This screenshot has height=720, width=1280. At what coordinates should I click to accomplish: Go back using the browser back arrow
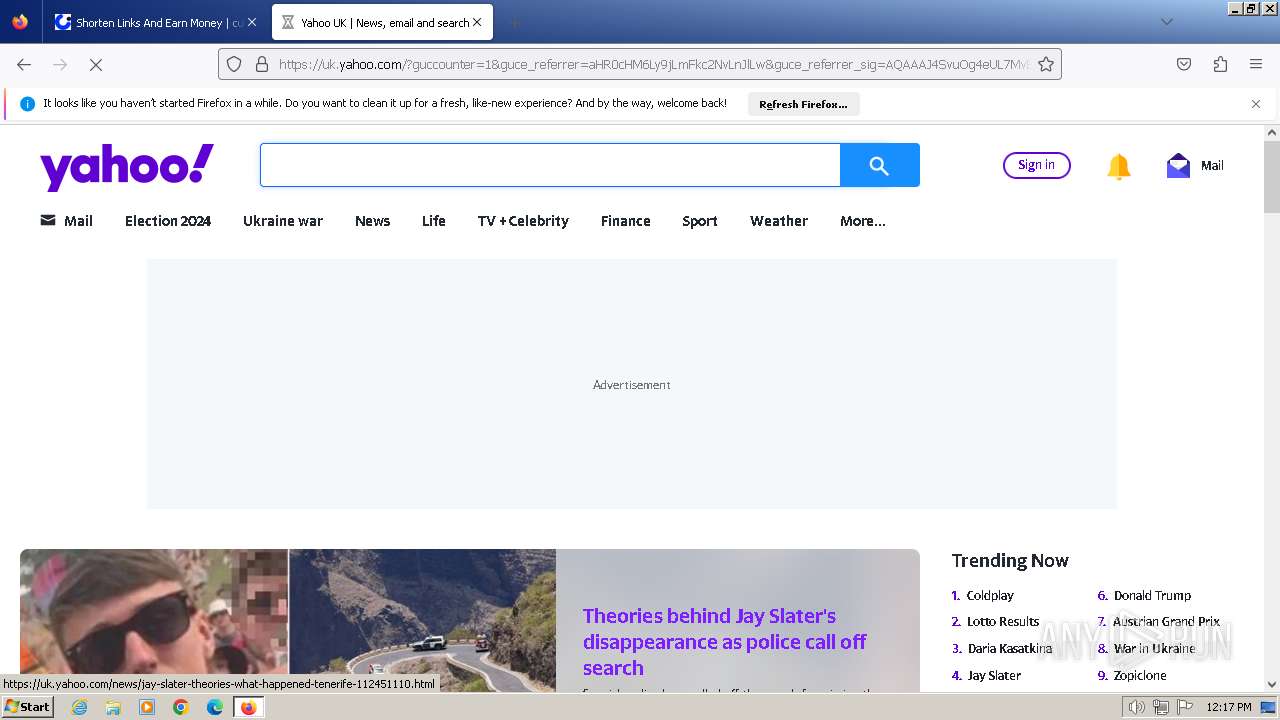click(24, 64)
